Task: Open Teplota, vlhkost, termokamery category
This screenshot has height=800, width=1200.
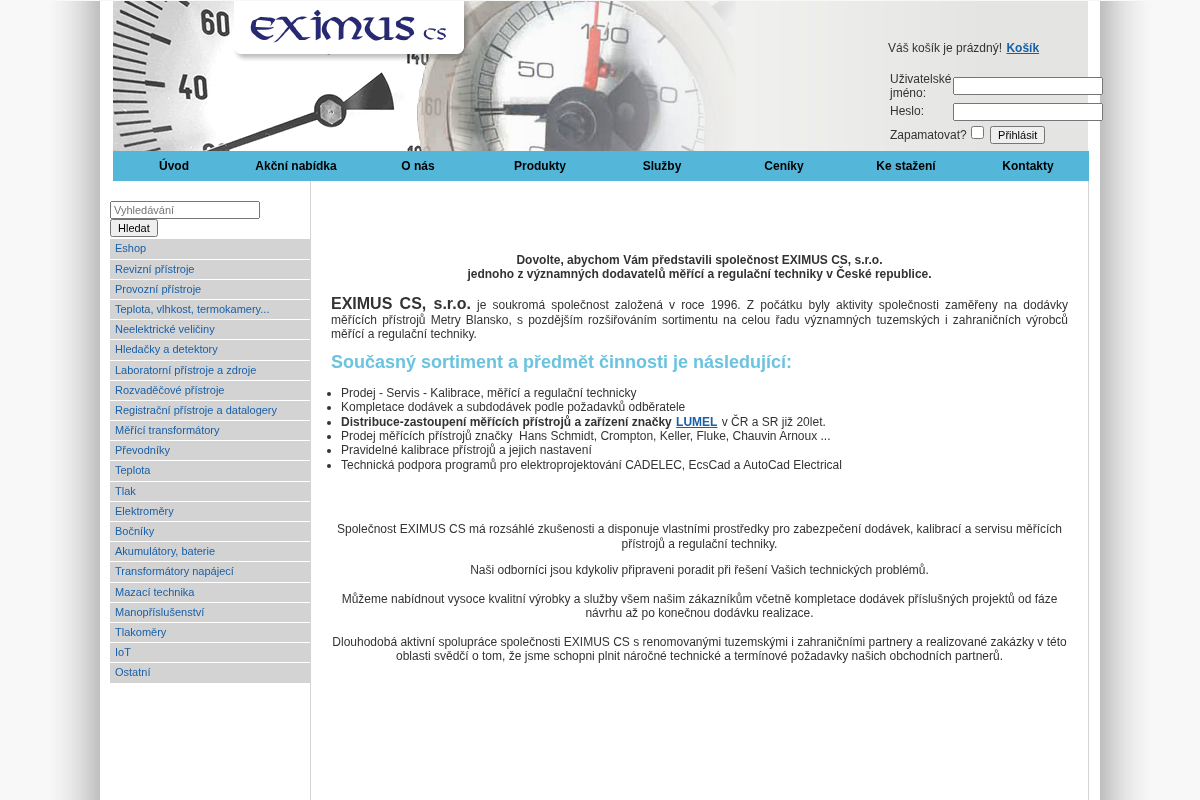Action: [210, 309]
